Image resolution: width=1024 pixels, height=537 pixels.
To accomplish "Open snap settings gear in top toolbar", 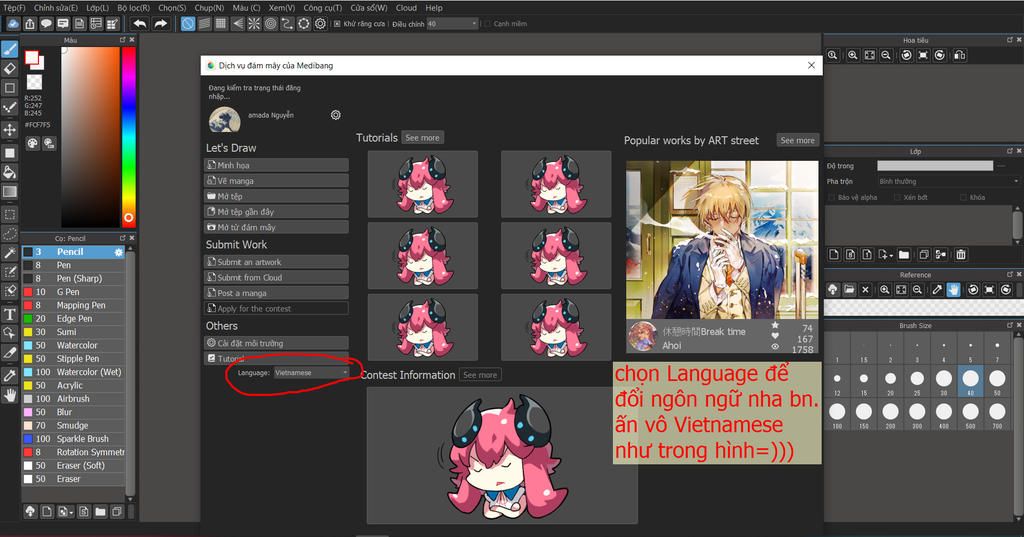I will point(320,24).
